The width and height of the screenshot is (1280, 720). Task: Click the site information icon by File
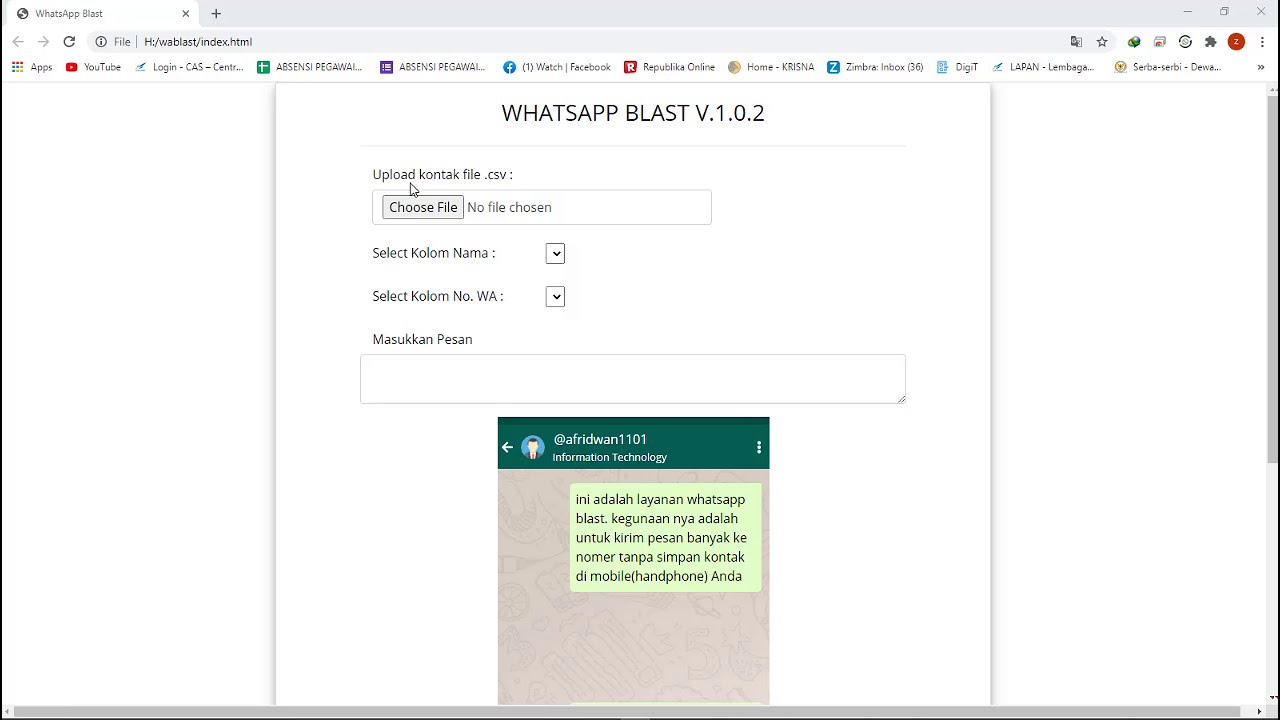101,42
